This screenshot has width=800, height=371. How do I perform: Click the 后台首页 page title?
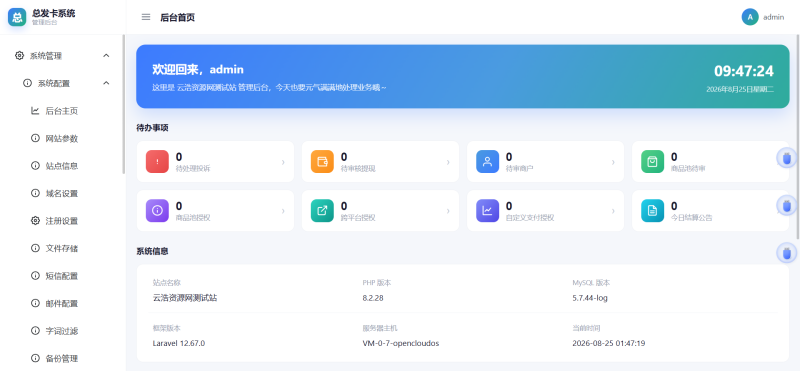[x=178, y=17]
